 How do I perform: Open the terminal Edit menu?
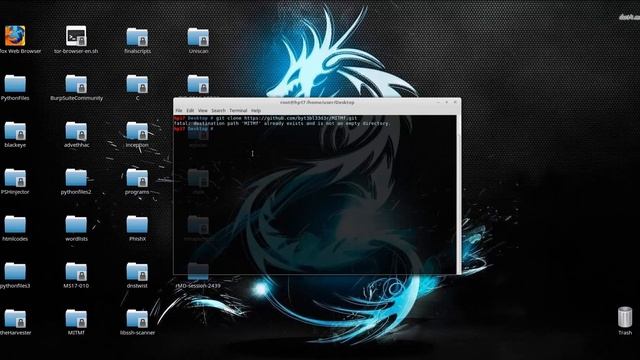[190, 111]
